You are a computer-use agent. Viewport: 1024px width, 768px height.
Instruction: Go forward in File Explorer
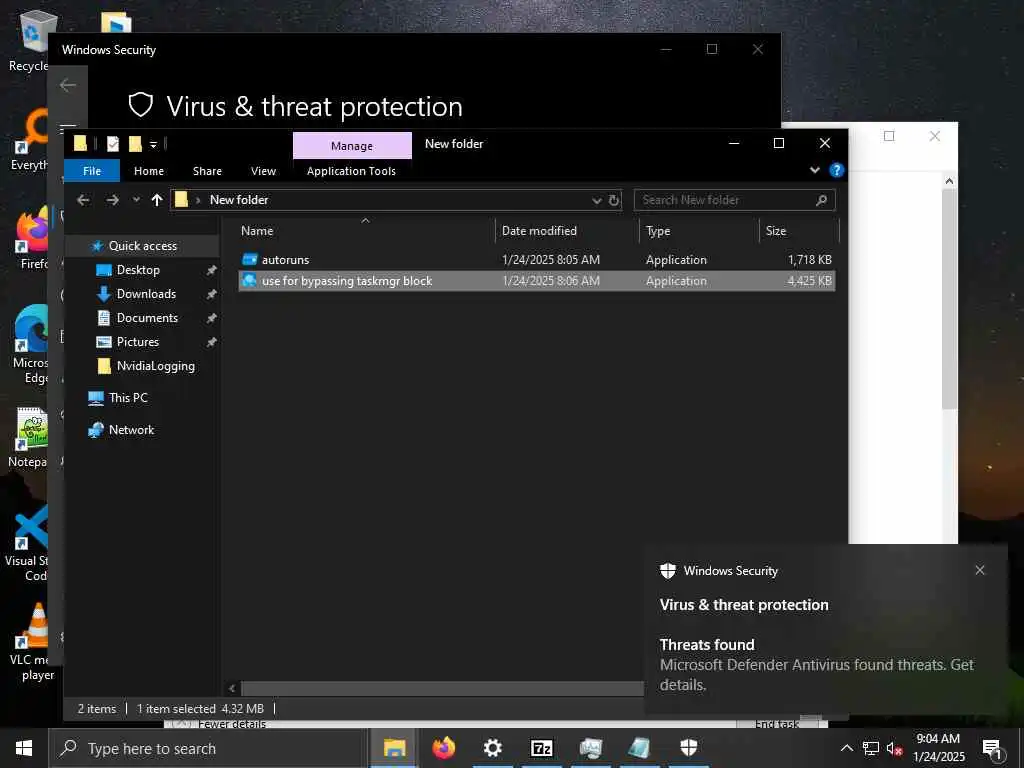(x=112, y=200)
